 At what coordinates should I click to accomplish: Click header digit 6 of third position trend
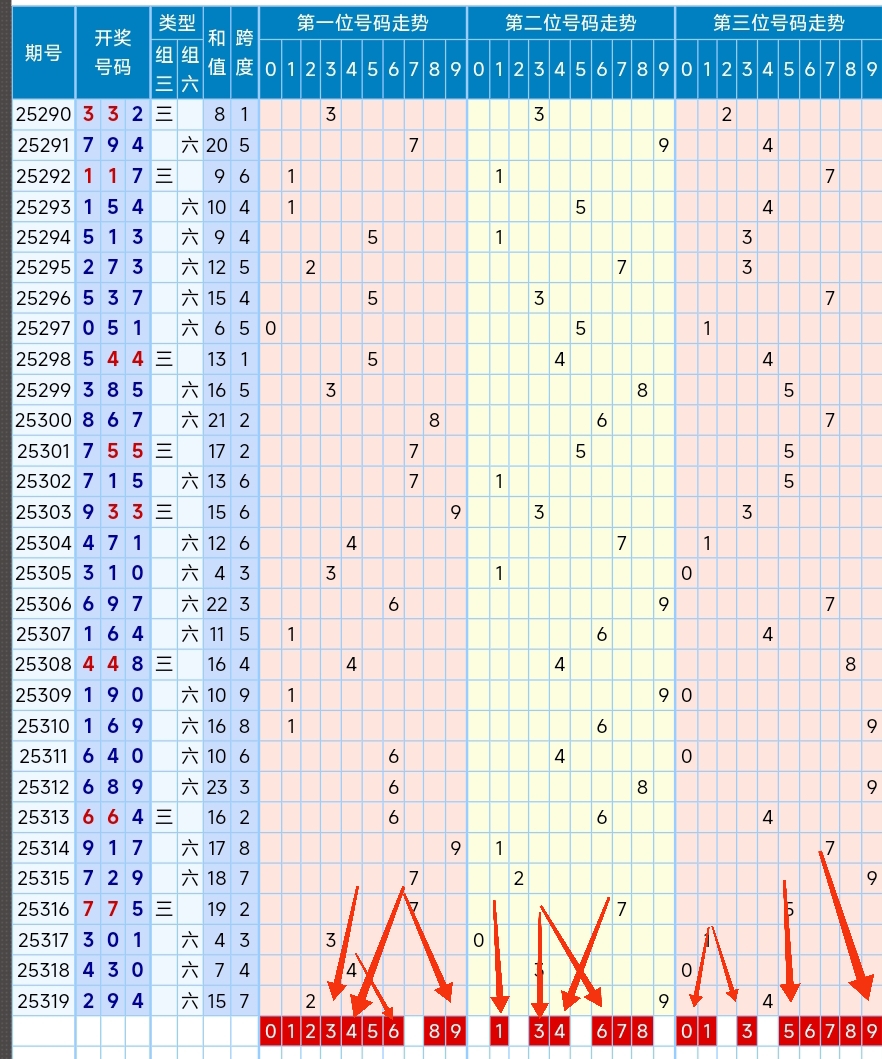coord(810,69)
